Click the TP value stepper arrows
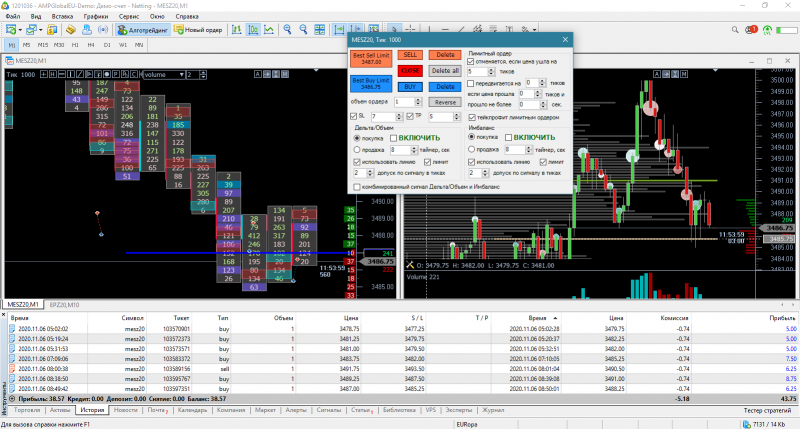800x429 pixels. [457, 117]
